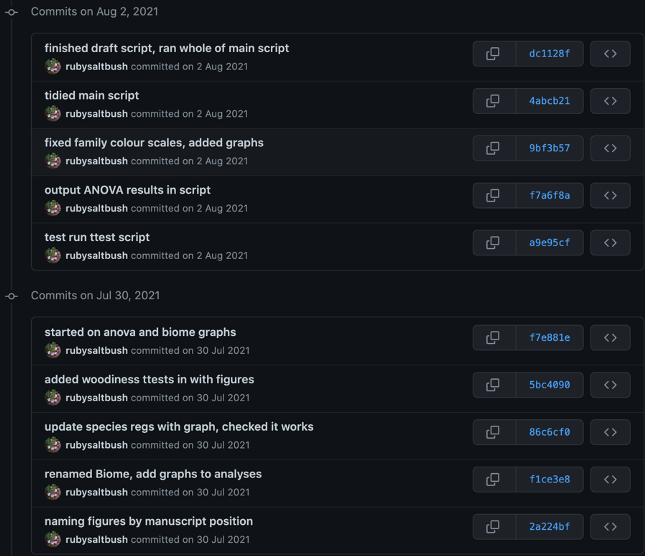Click rubysaltbush author link under 'test run ttest script'
This screenshot has height=556, width=645.
pyautogui.click(x=96, y=256)
